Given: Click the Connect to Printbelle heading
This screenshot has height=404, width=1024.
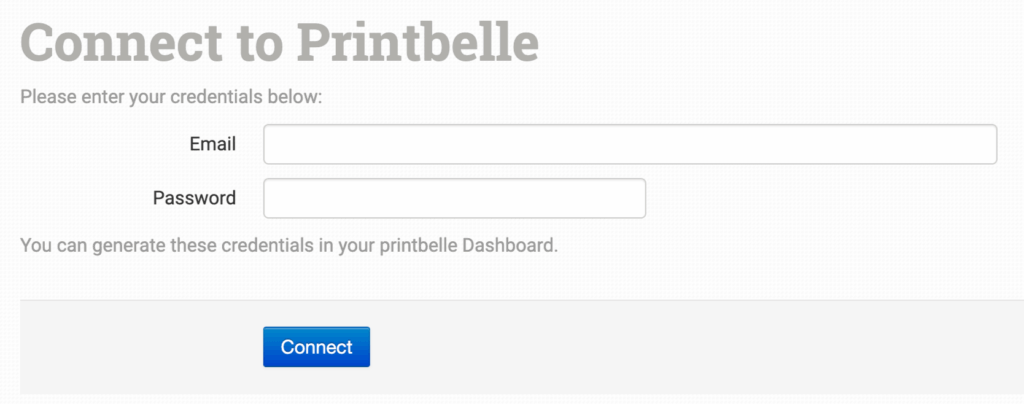Looking at the screenshot, I should (279, 43).
